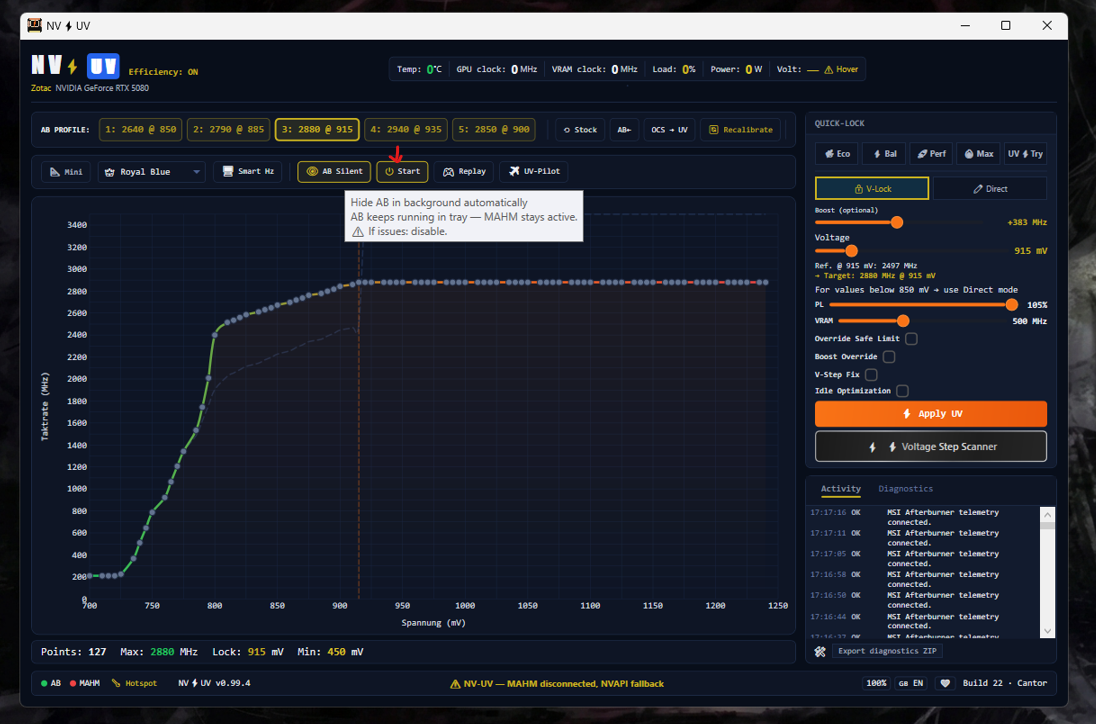Image resolution: width=1096 pixels, height=724 pixels.
Task: Click the 100% zoom button
Action: pos(876,683)
